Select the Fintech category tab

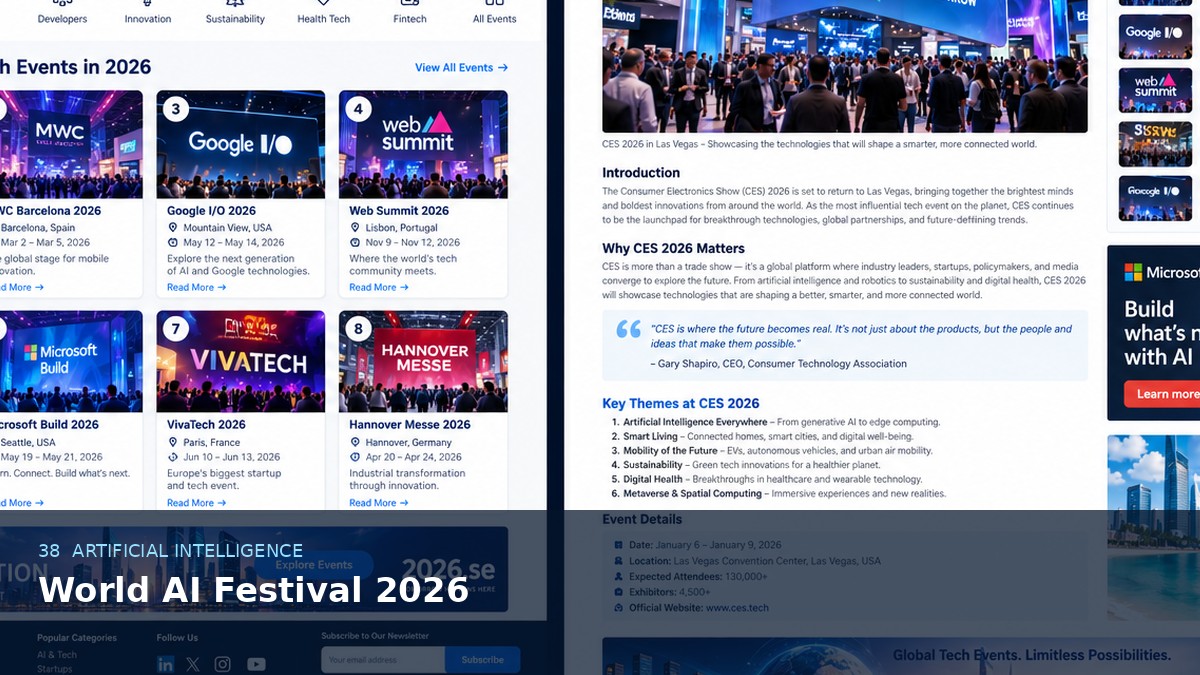pos(410,13)
